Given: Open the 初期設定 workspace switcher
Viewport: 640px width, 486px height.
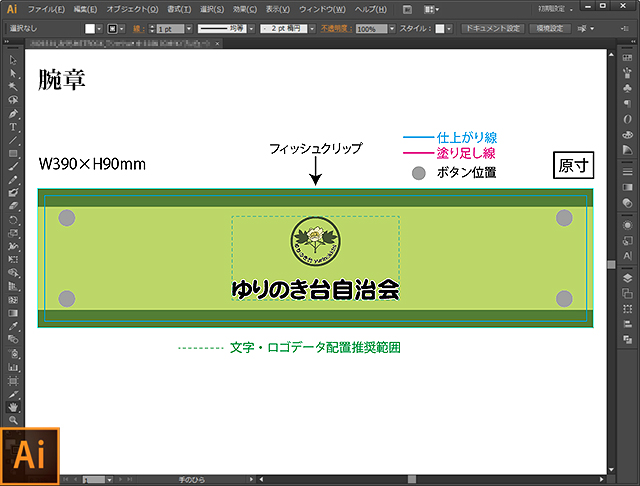Looking at the screenshot, I should click(x=556, y=9).
